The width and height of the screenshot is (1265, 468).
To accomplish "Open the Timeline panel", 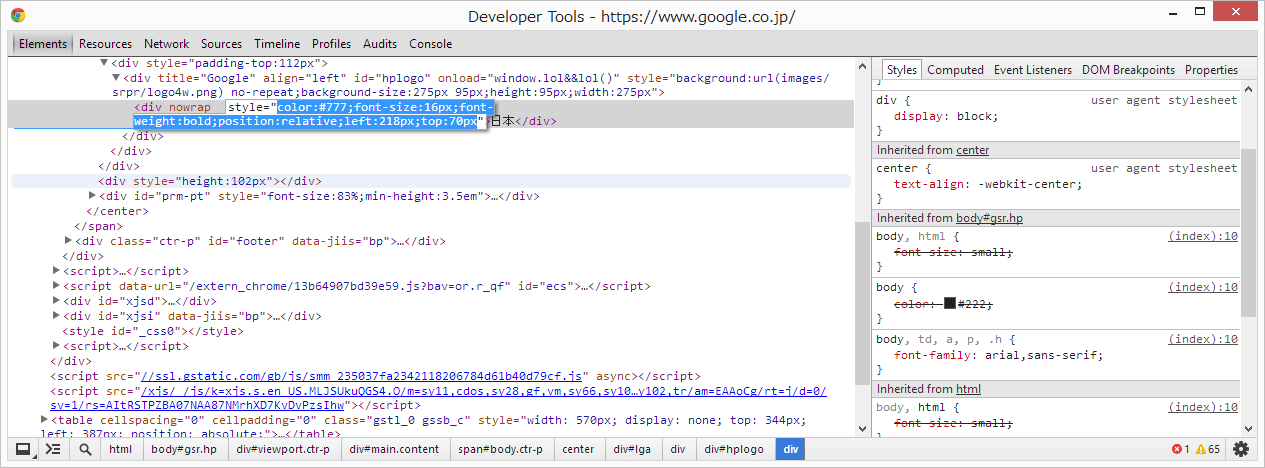I will click(x=277, y=44).
